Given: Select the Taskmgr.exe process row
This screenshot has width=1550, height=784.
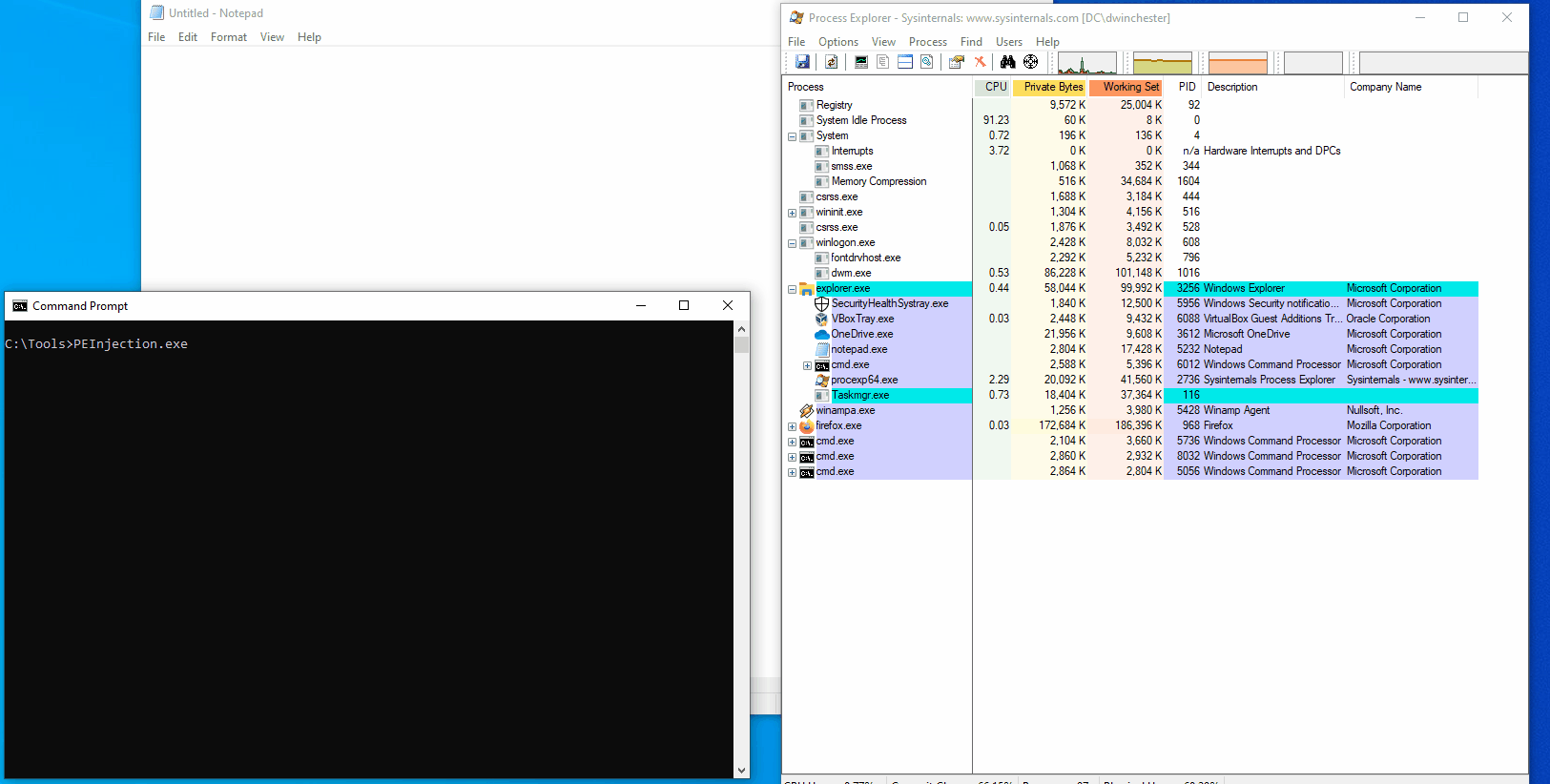Looking at the screenshot, I should tap(1130, 395).
